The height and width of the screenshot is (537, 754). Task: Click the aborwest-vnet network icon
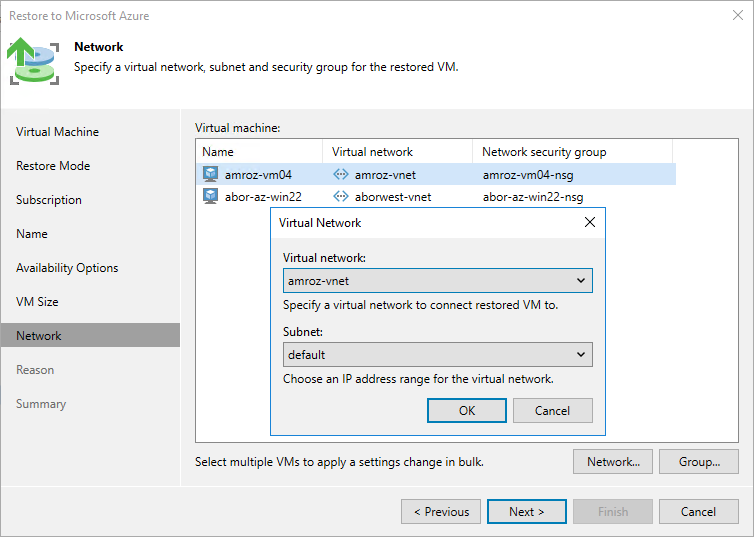(340, 196)
